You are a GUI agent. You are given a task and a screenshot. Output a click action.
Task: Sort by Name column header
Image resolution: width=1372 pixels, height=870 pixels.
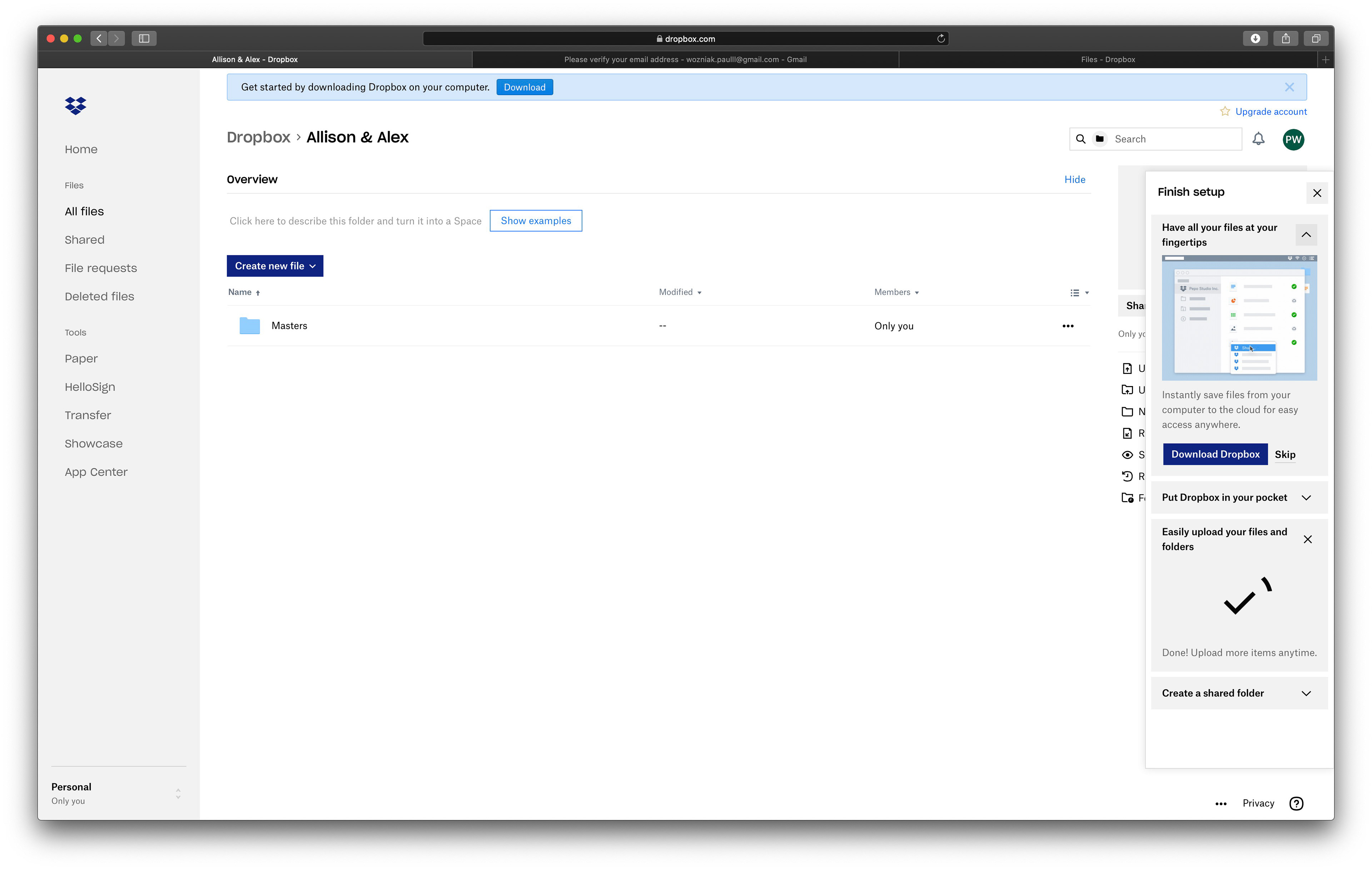pyautogui.click(x=244, y=292)
